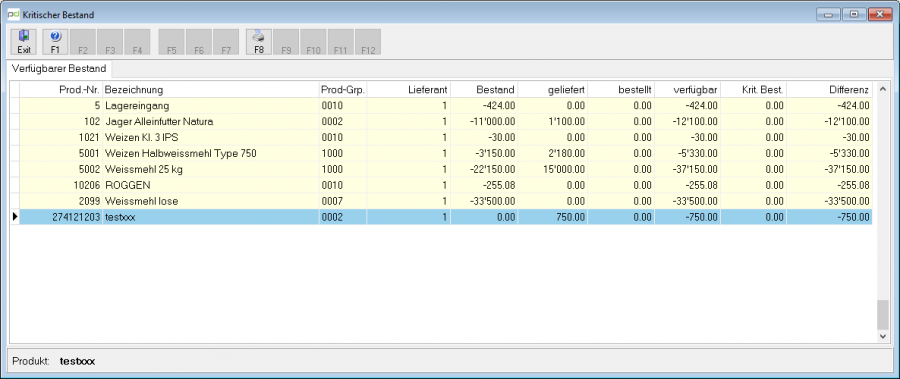The height and width of the screenshot is (379, 900).
Task: Select the Weissmehl 25 kg row
Action: tap(445, 169)
